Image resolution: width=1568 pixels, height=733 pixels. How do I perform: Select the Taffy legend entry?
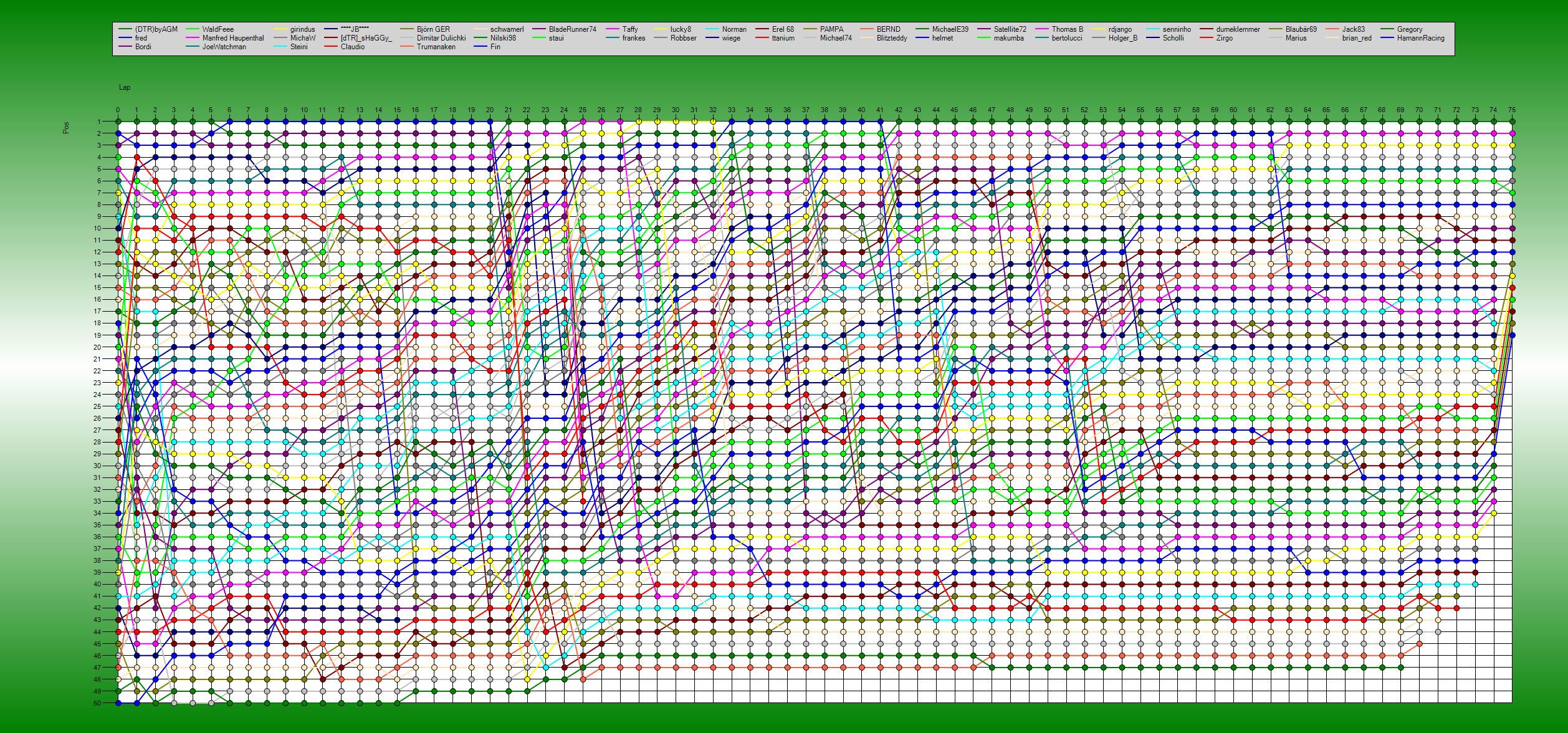tap(630, 29)
